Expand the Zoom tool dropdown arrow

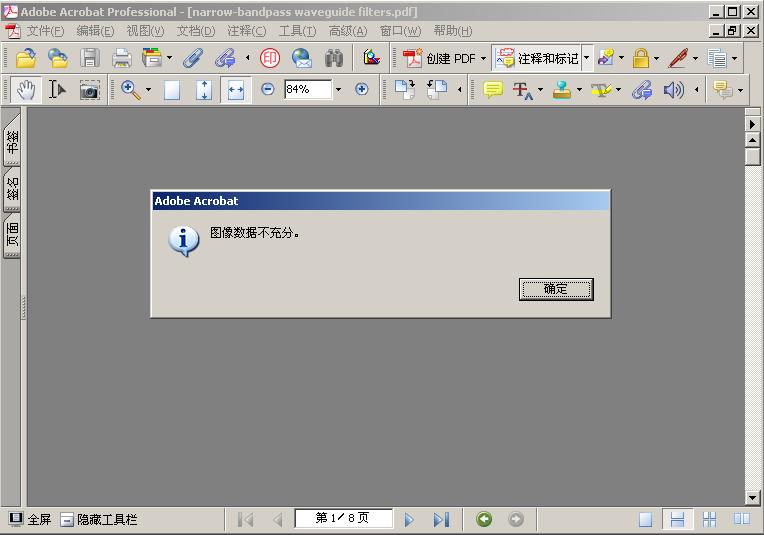point(148,90)
